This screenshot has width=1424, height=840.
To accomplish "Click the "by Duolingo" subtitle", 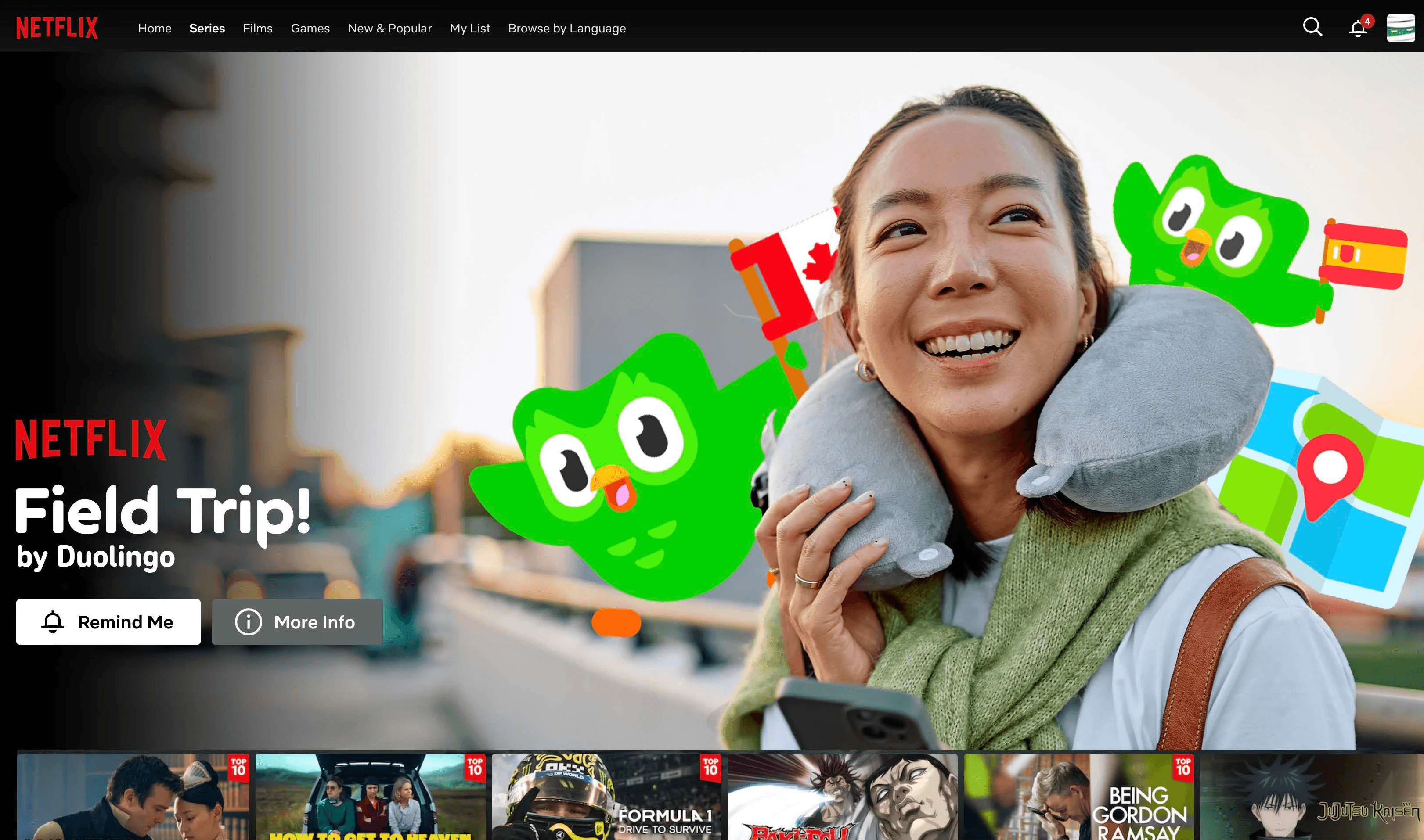I will 96,556.
